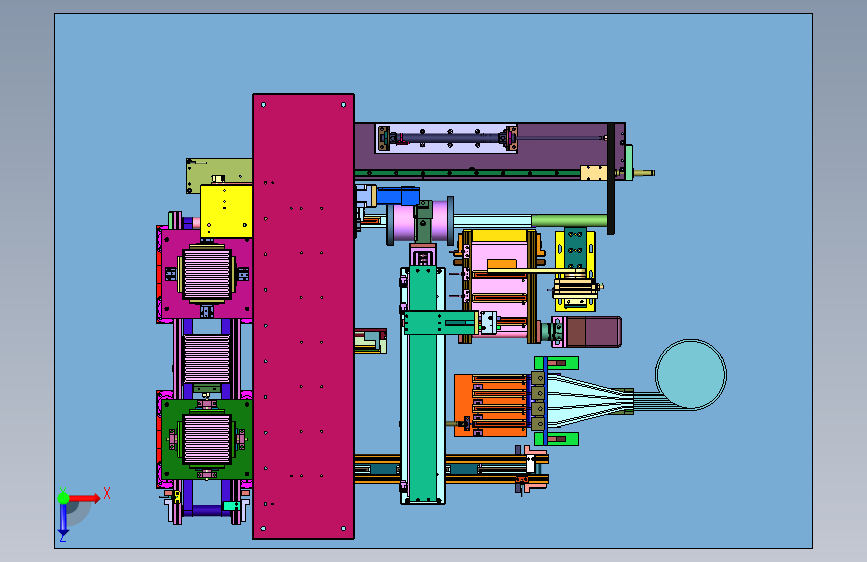Click the maroon motor body
This screenshot has width=867, height=562.
[x=593, y=332]
